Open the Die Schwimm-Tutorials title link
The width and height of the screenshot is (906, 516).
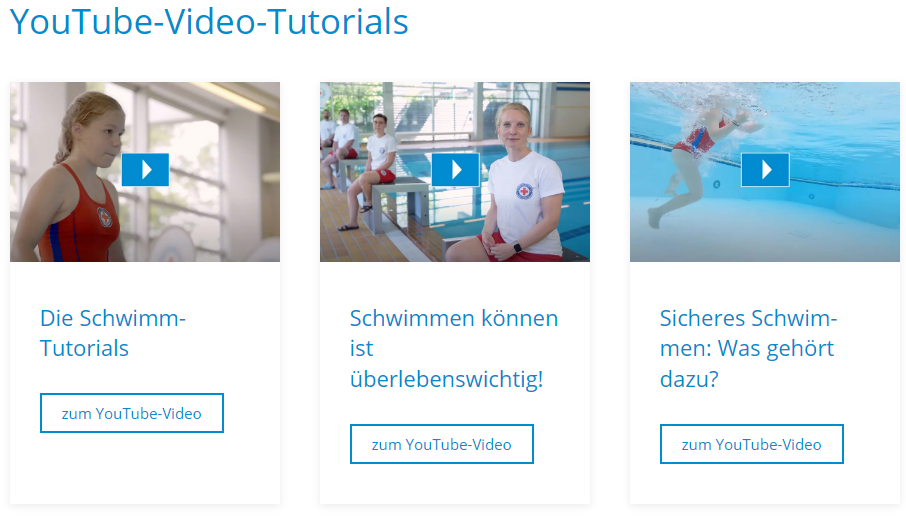[113, 333]
